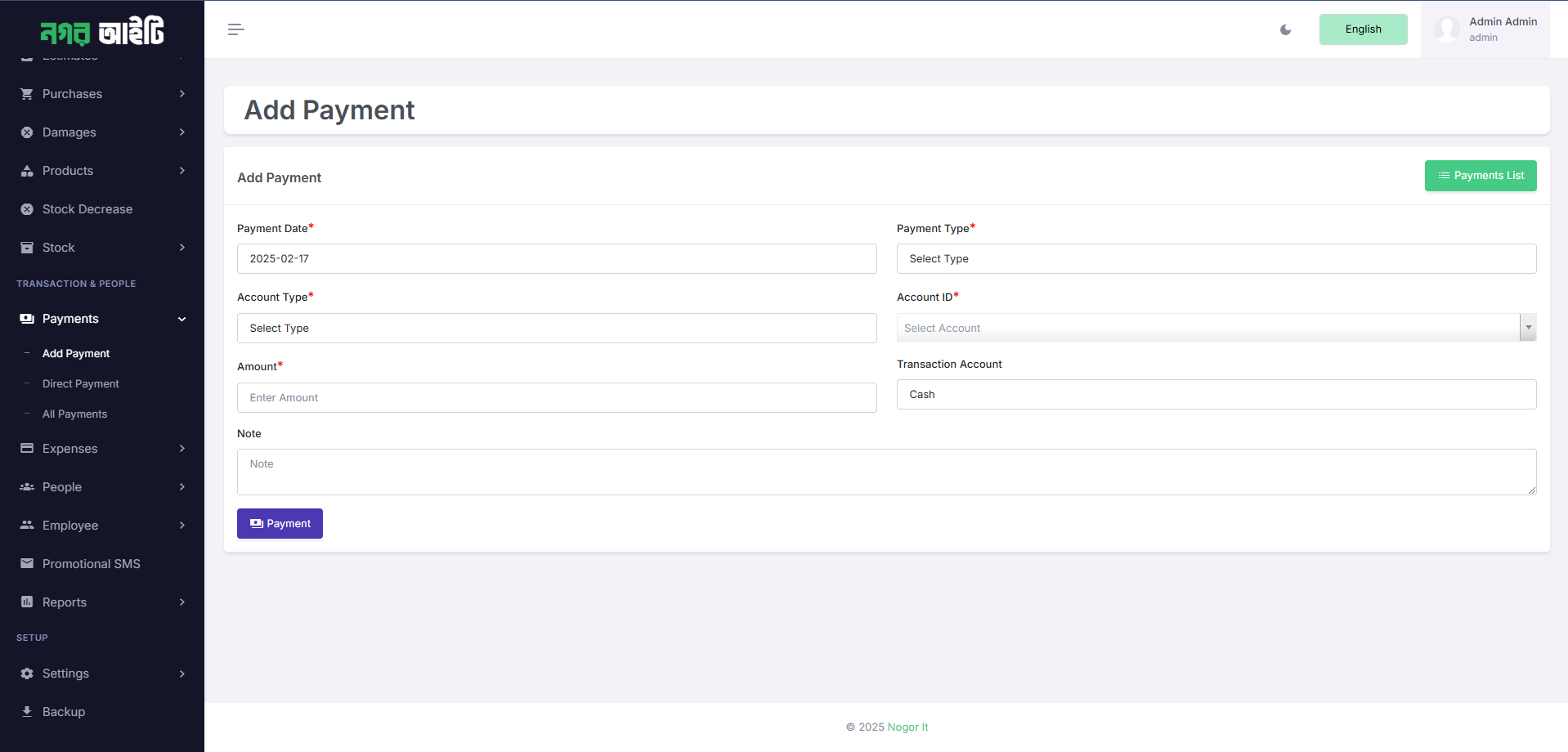Viewport: 1568px width, 752px height.
Task: Select the Promotional SMS envelope icon
Action: 26,563
